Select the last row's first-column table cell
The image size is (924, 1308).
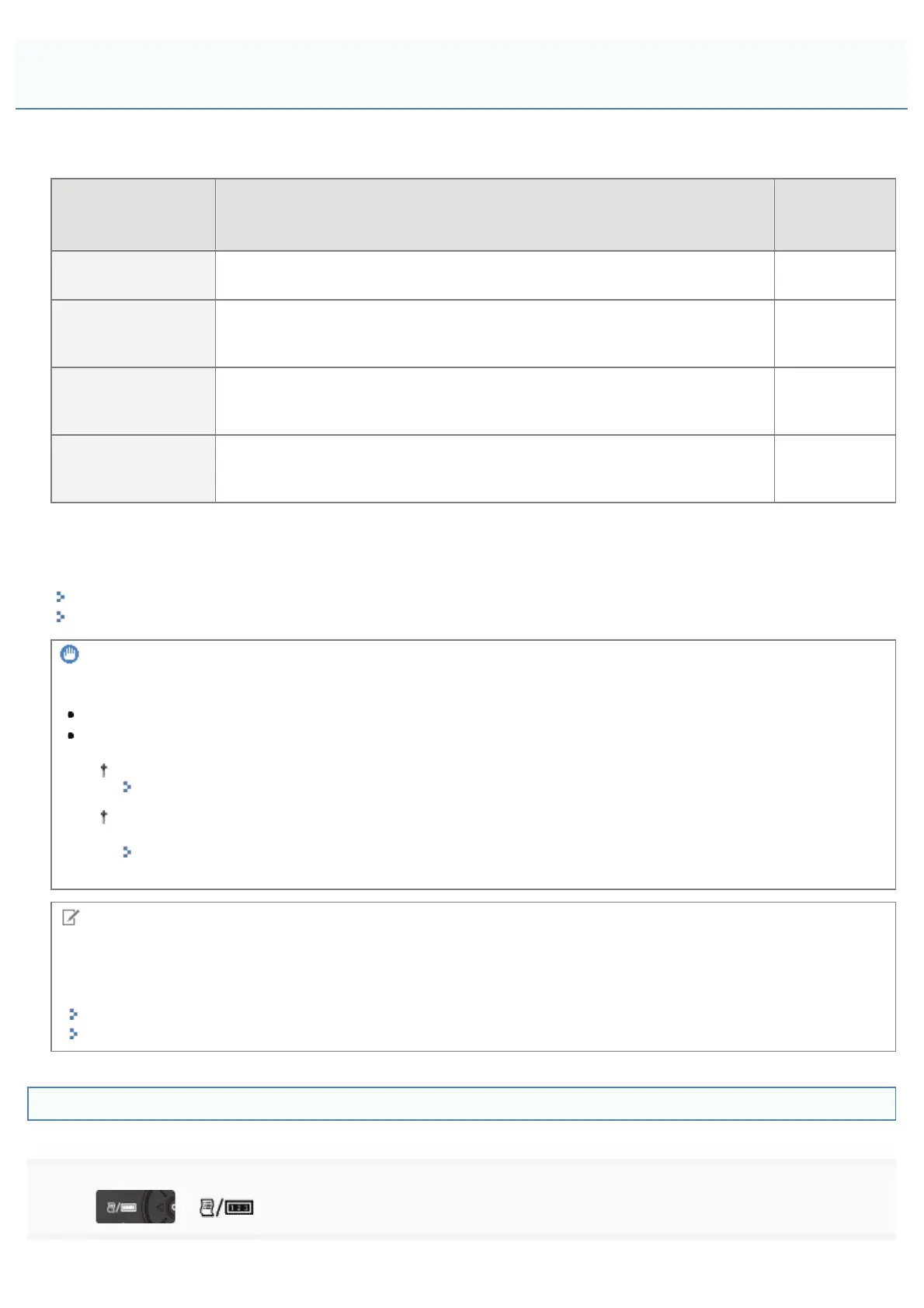point(134,468)
